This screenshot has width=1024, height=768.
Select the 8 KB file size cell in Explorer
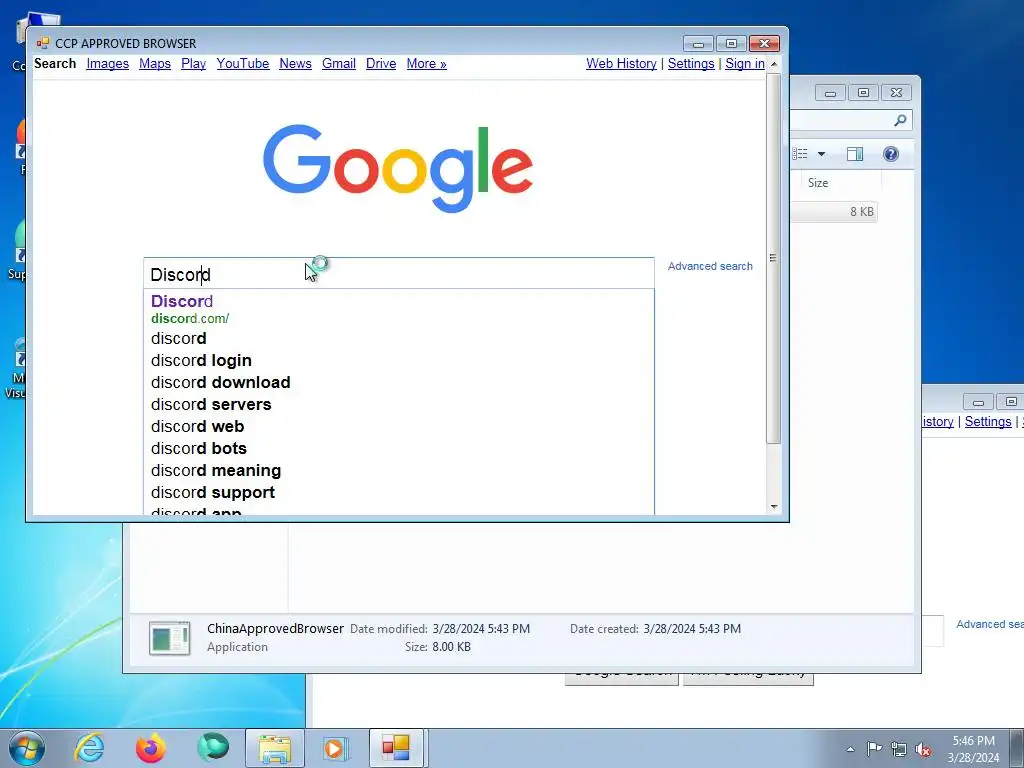coord(862,212)
